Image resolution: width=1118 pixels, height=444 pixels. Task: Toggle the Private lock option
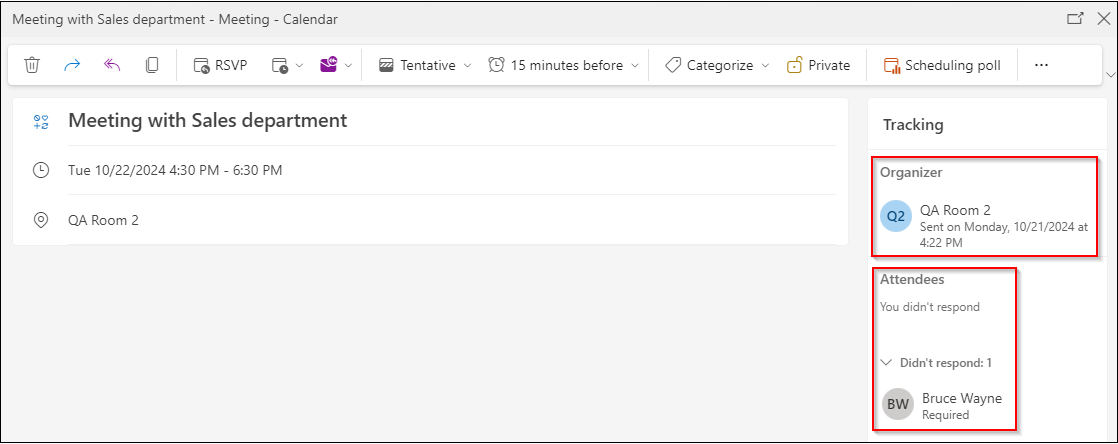click(x=819, y=66)
